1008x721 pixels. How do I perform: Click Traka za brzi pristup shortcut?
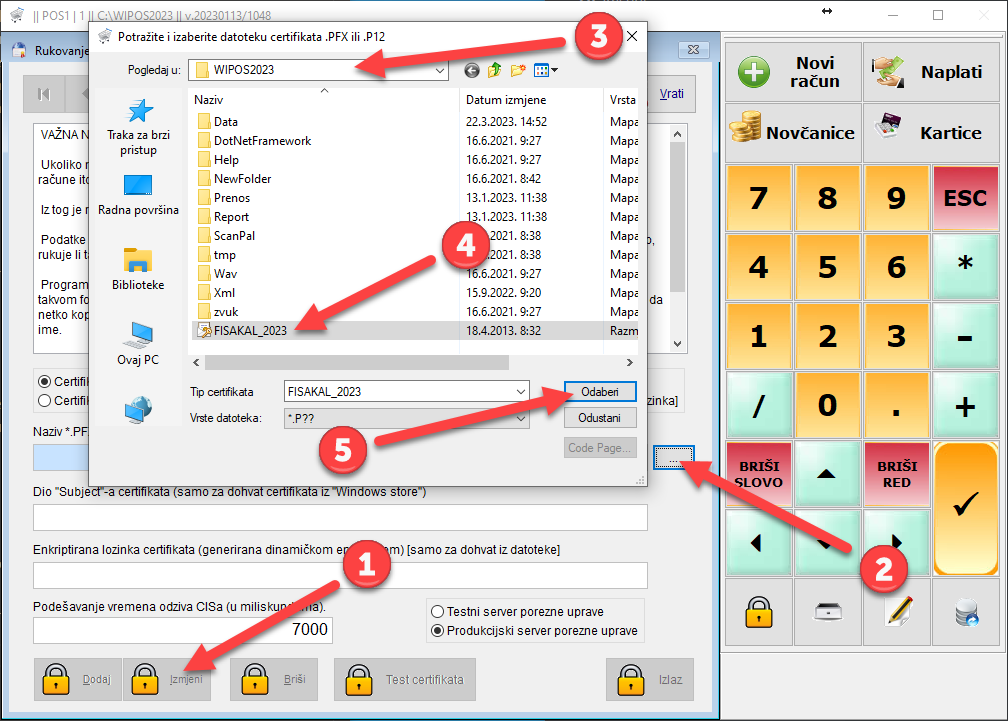(139, 127)
